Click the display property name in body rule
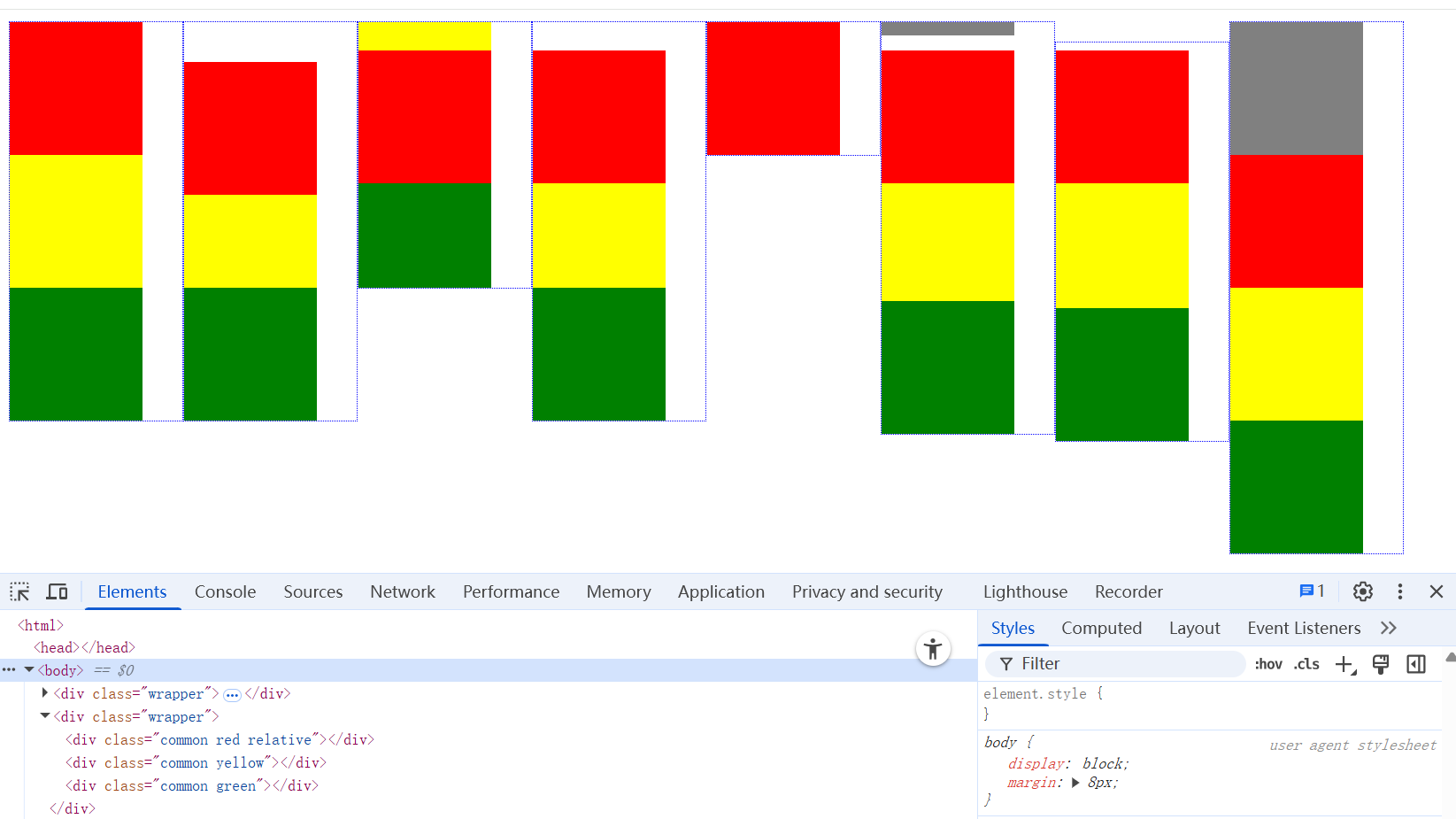 coord(1036,763)
